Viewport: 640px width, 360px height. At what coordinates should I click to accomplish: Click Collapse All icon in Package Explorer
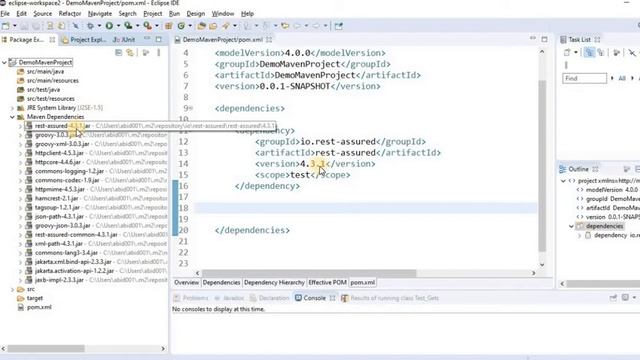(x=118, y=52)
